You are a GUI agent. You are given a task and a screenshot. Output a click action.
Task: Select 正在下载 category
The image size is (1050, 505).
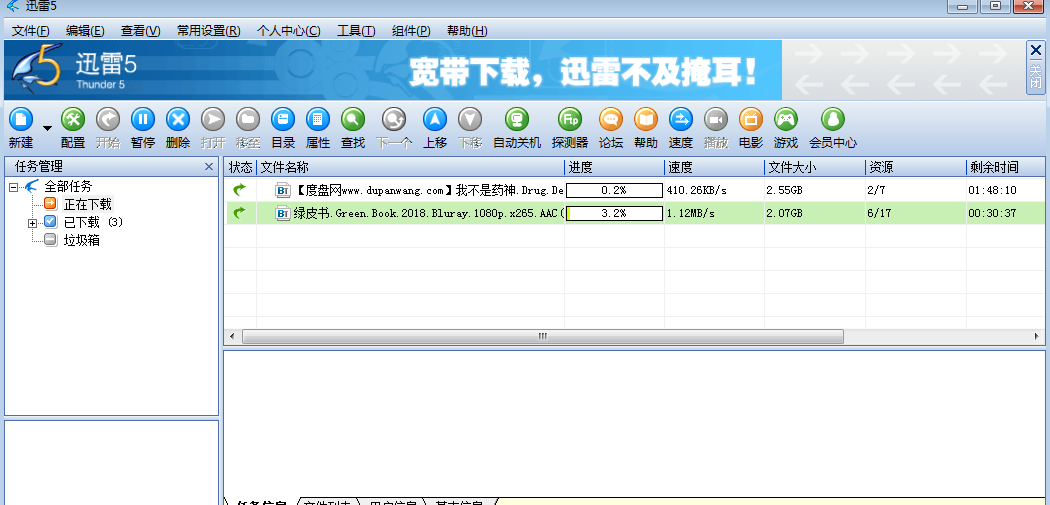coord(88,204)
